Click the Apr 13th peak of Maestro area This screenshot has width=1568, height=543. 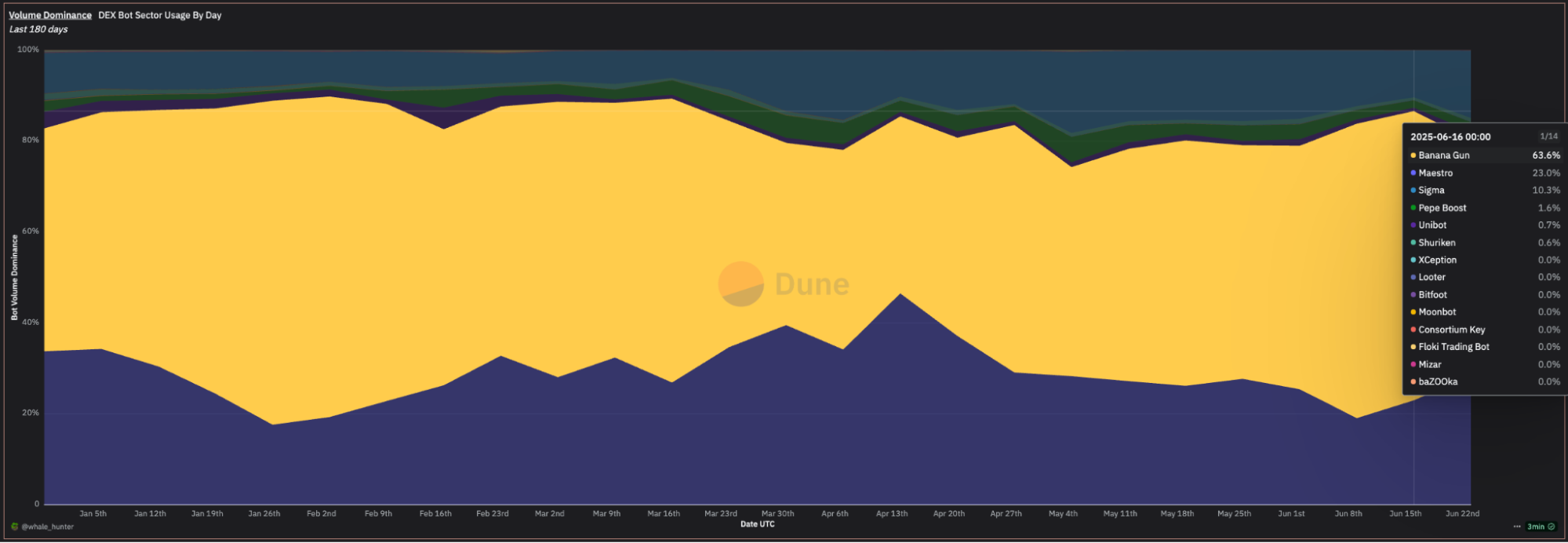point(900,295)
